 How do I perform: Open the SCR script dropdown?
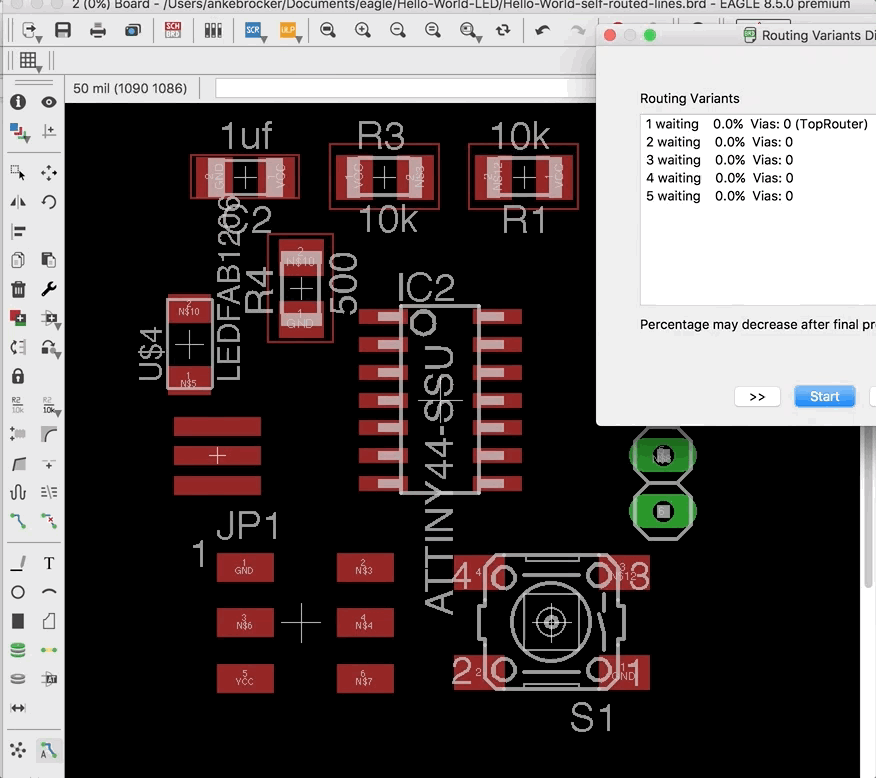pos(254,30)
